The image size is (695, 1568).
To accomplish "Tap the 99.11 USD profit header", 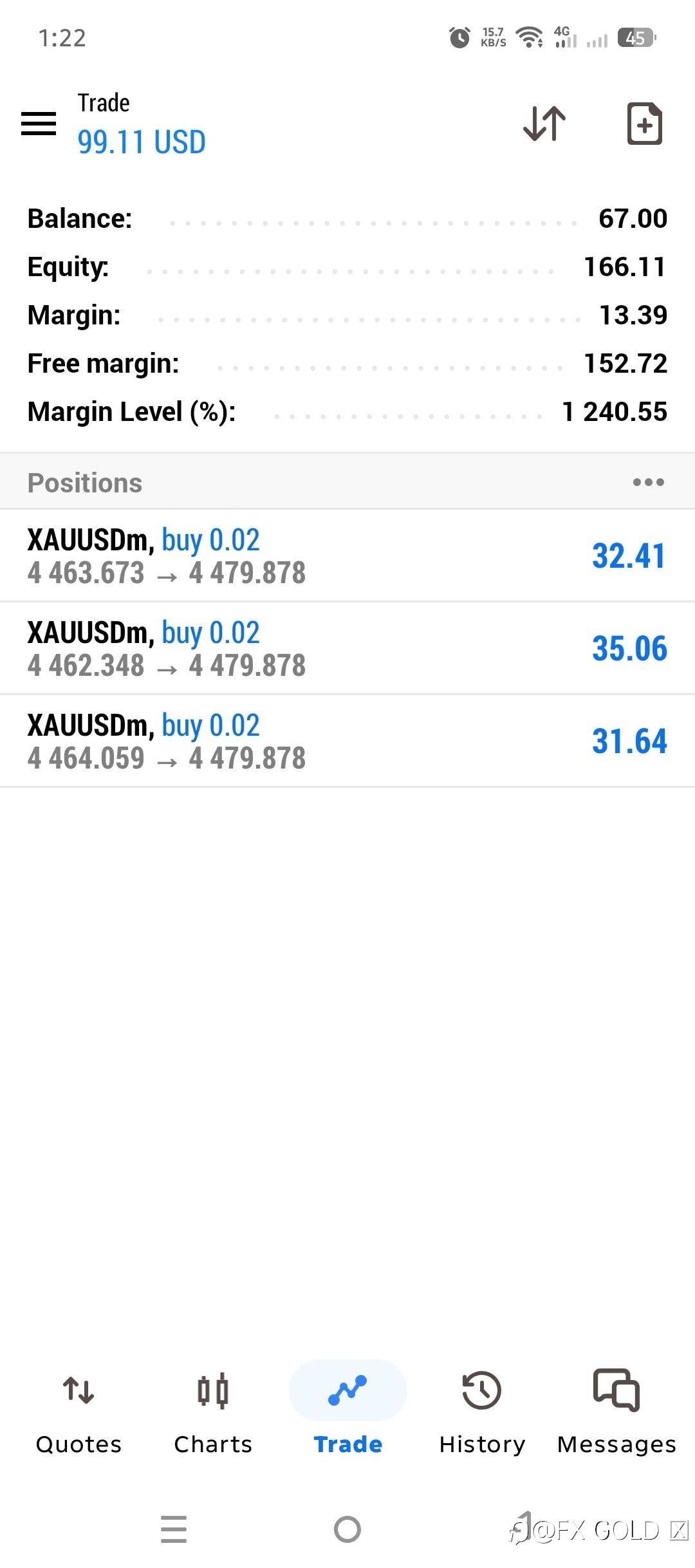I will click(142, 142).
